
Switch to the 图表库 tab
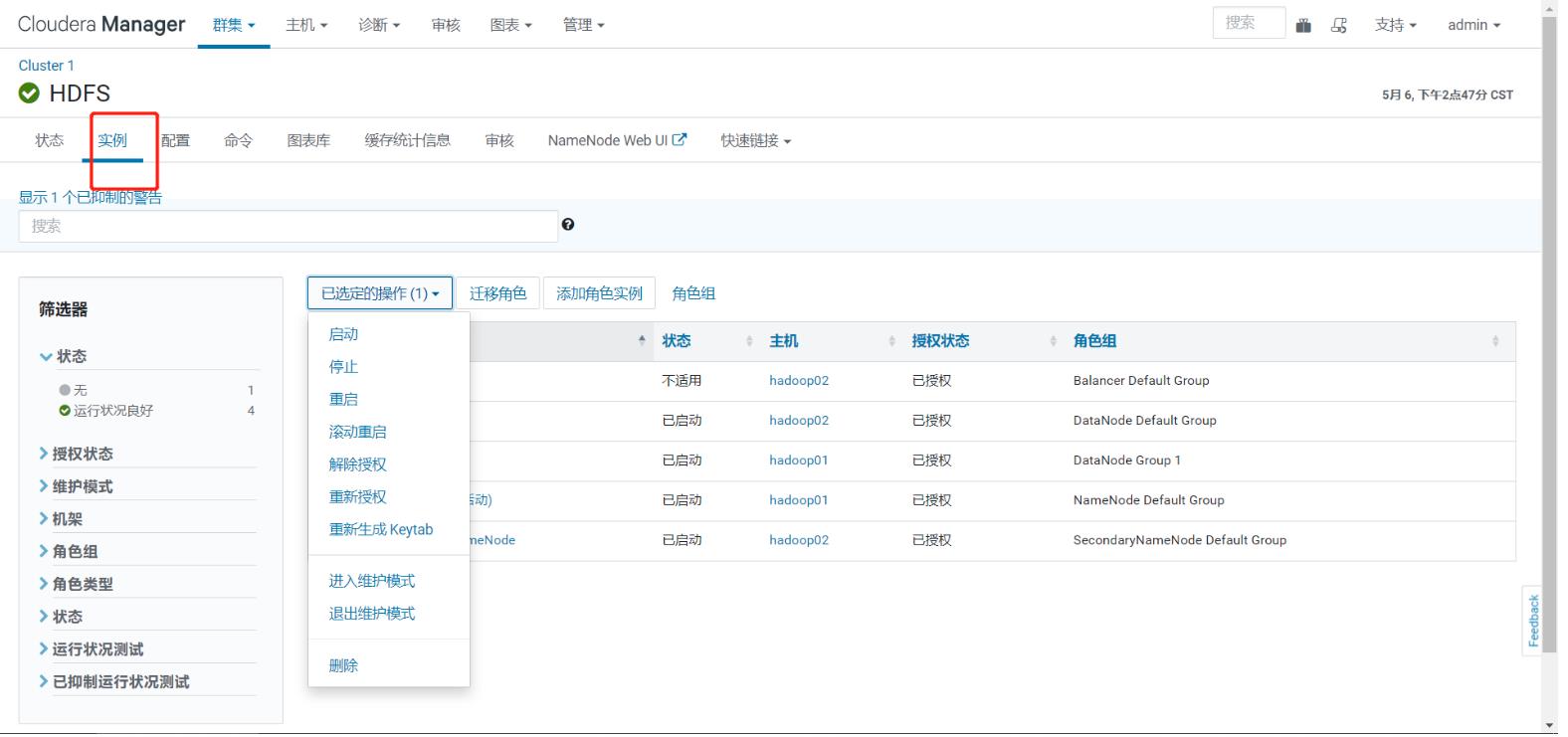[x=308, y=141]
